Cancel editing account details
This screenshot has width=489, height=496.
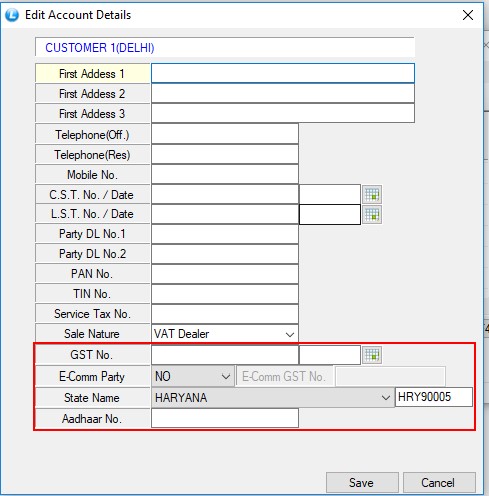click(439, 482)
